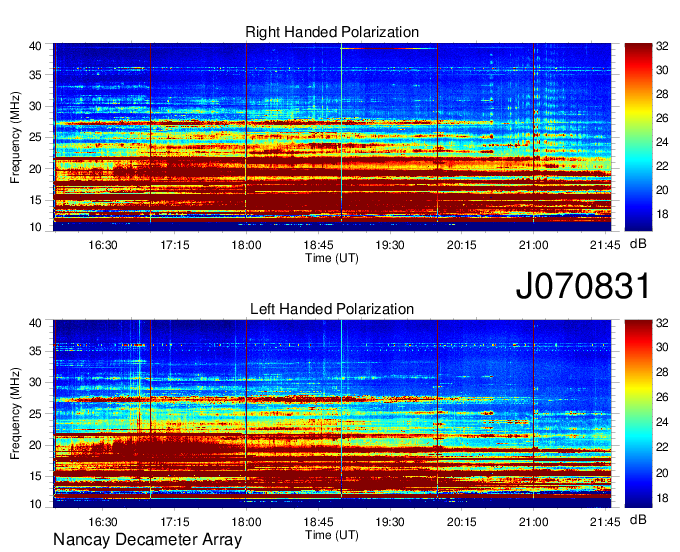This screenshot has width=680, height=552.
Task: Click the 26 dB label on top colorbar
Action: click(x=662, y=118)
